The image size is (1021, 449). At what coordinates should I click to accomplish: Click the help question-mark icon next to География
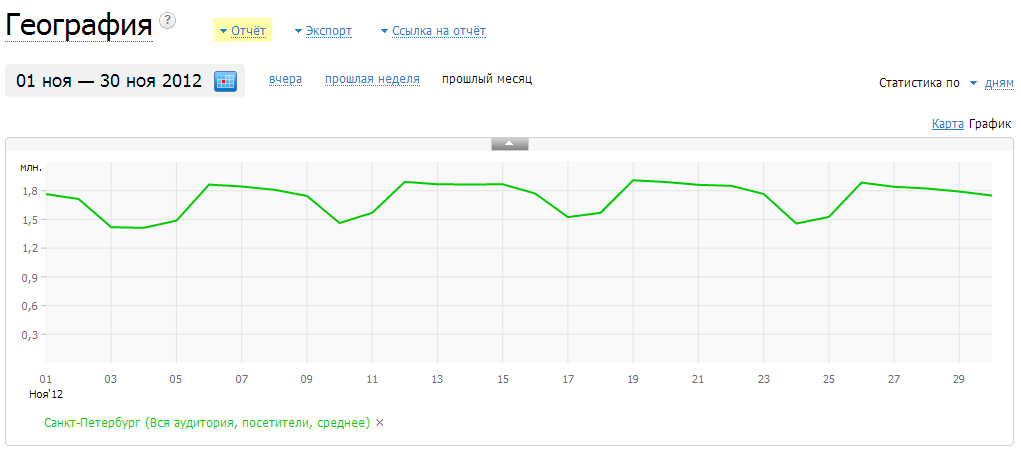coord(168,21)
